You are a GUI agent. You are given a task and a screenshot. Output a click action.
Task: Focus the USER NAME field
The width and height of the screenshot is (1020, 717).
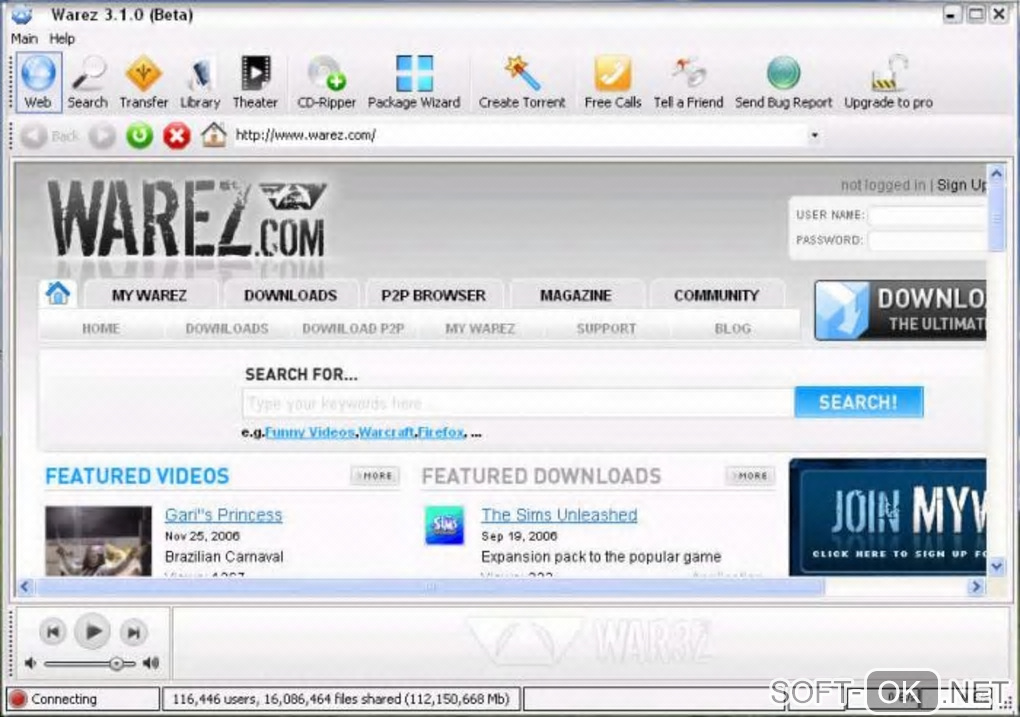pos(928,215)
